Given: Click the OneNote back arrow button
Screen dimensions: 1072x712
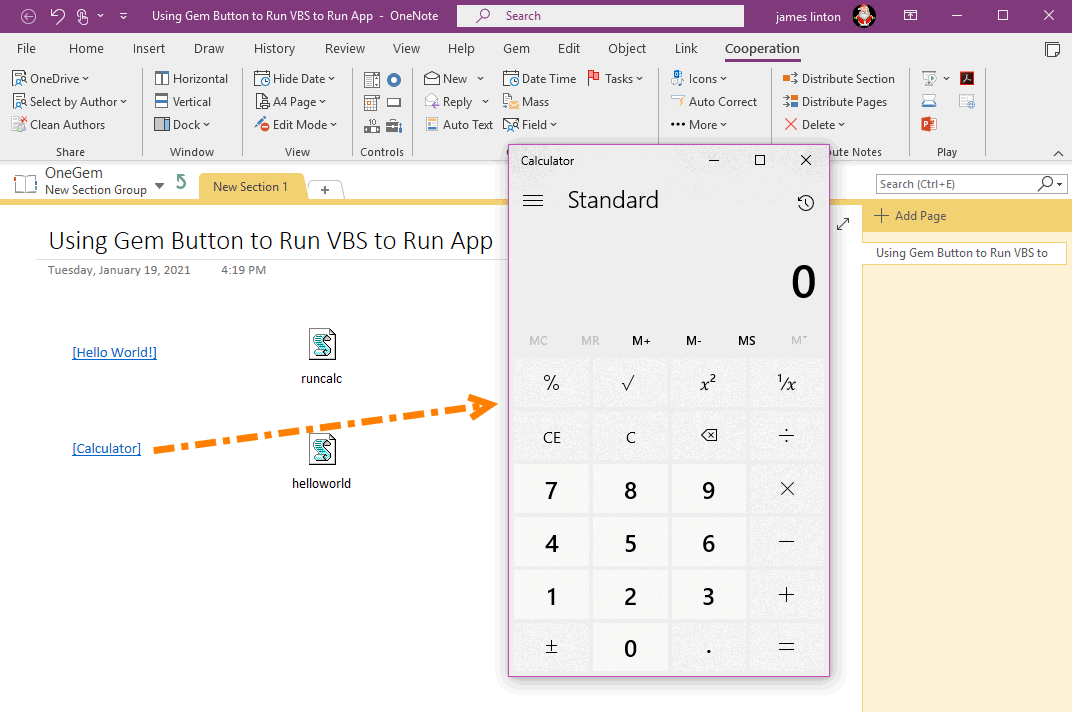Looking at the screenshot, I should [x=28, y=16].
